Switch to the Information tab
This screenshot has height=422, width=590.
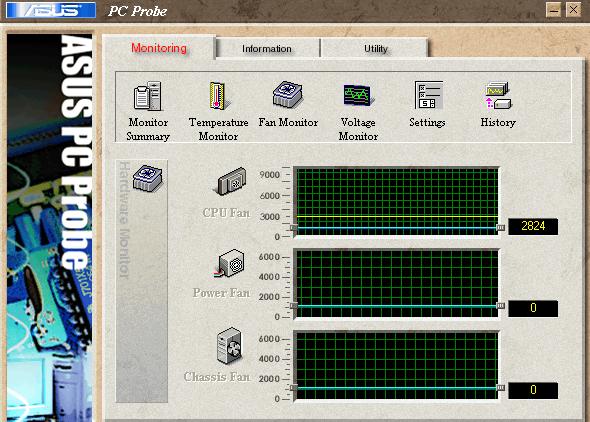(x=267, y=49)
